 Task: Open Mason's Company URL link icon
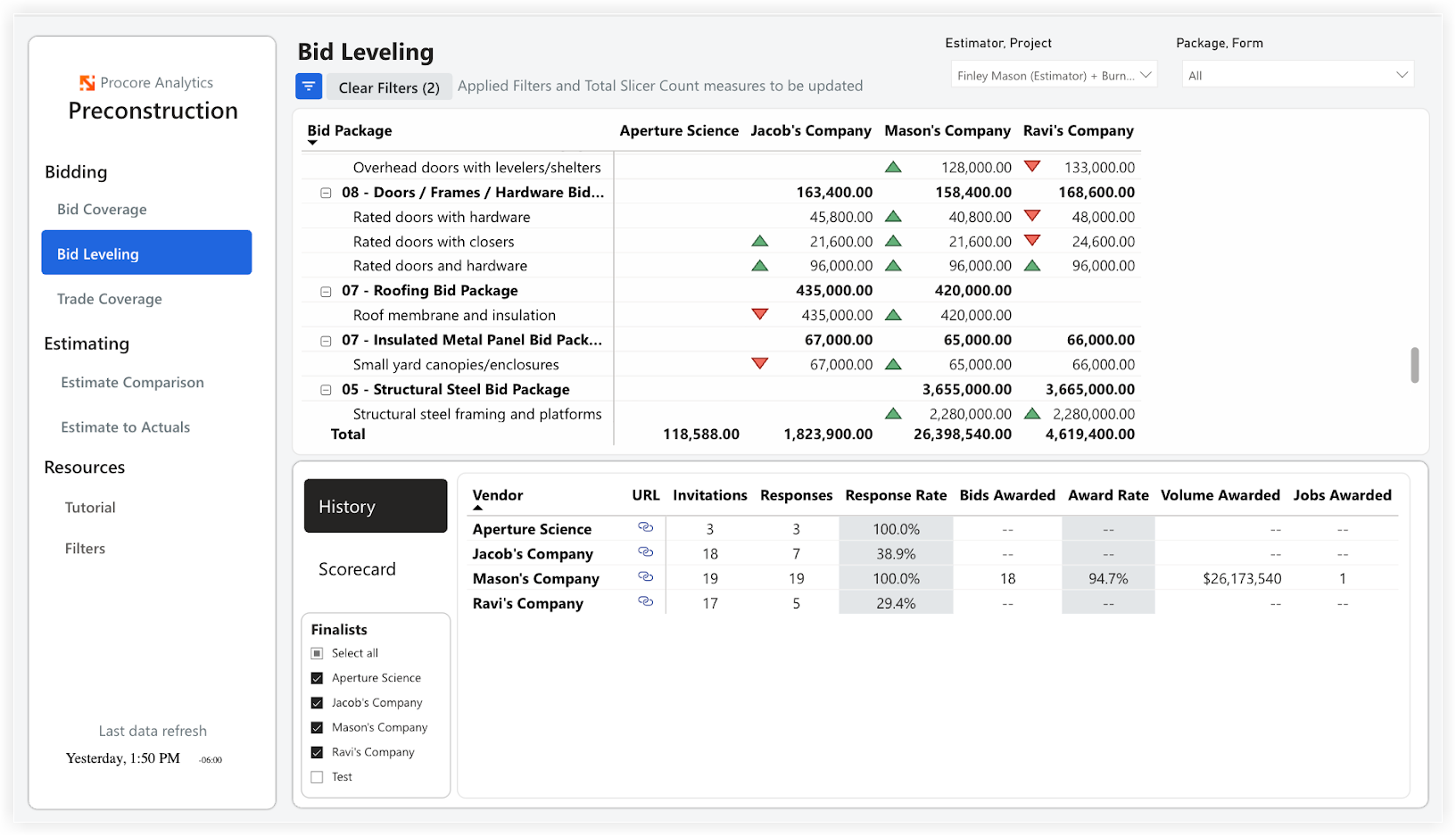(645, 577)
